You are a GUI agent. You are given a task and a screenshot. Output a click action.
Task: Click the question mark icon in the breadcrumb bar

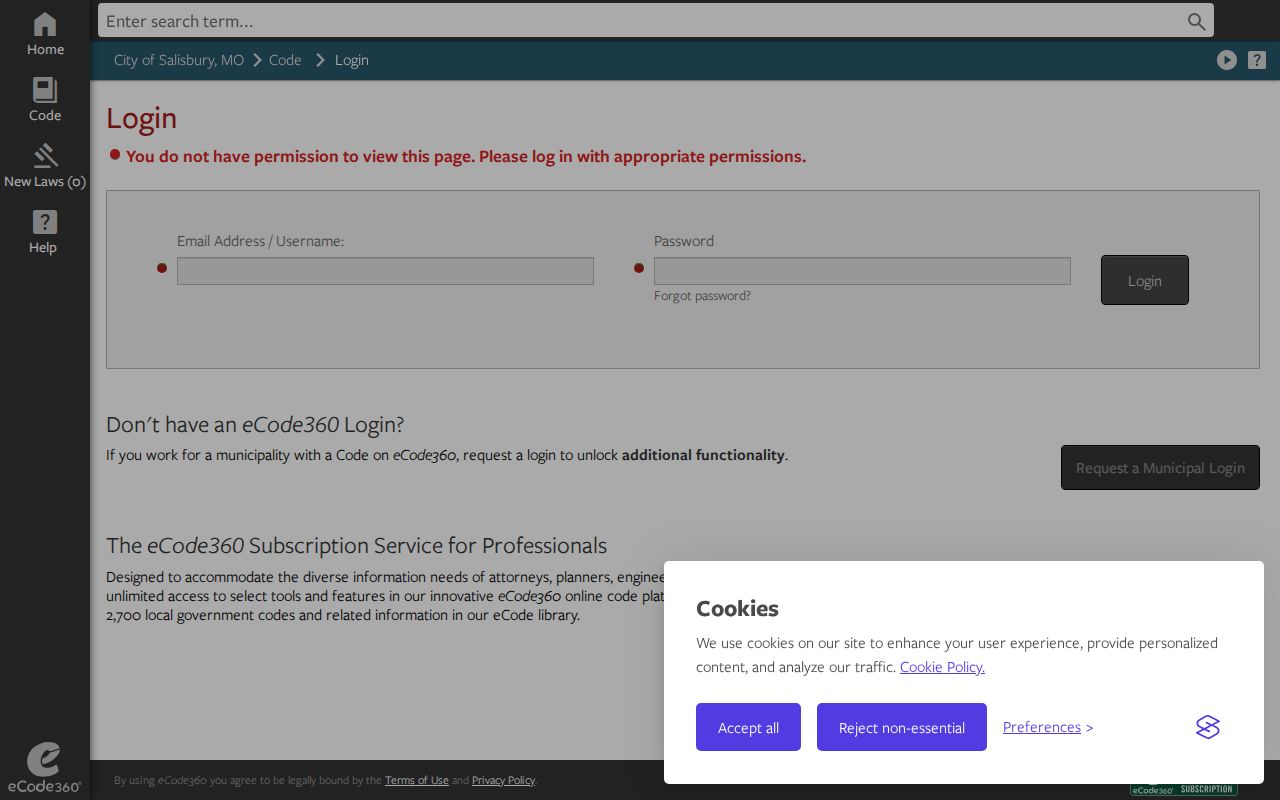coord(1257,60)
